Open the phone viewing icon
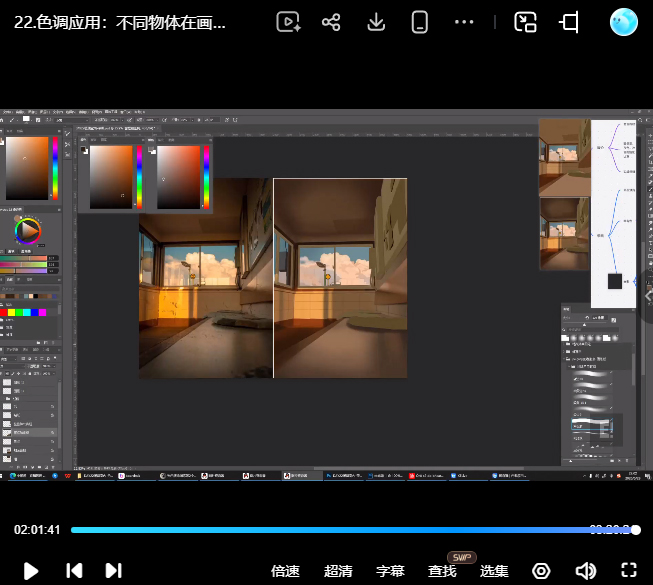This screenshot has height=585, width=653. pyautogui.click(x=419, y=22)
